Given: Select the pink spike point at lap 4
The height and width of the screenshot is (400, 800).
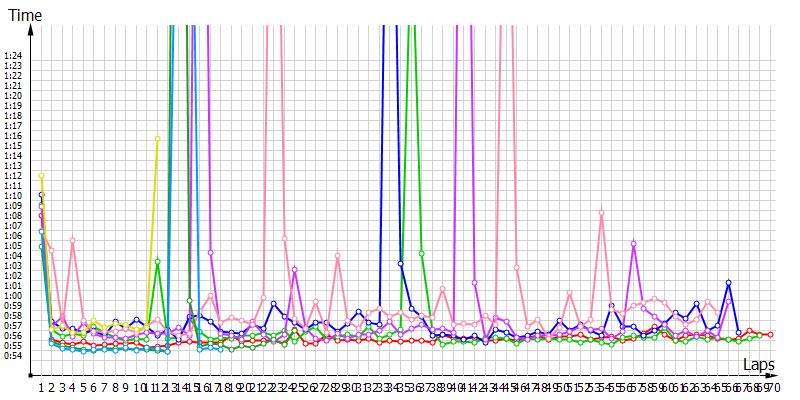Looking at the screenshot, I should click(73, 240).
